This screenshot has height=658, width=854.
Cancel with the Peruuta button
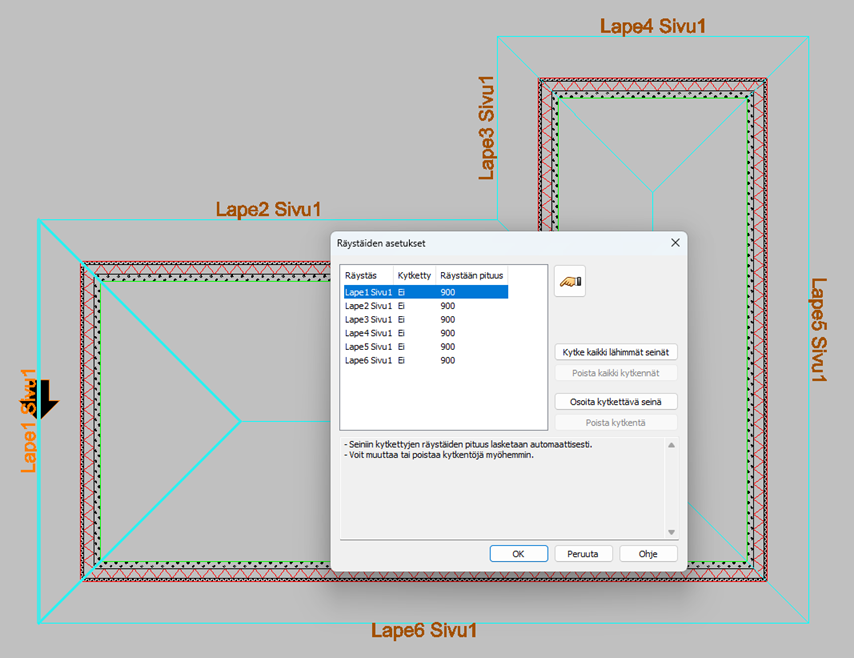pos(583,553)
